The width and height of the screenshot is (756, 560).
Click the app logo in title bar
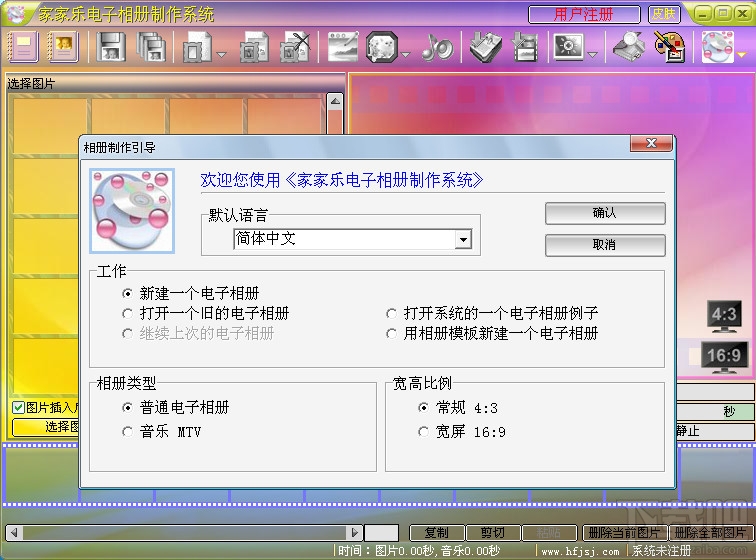[14, 14]
